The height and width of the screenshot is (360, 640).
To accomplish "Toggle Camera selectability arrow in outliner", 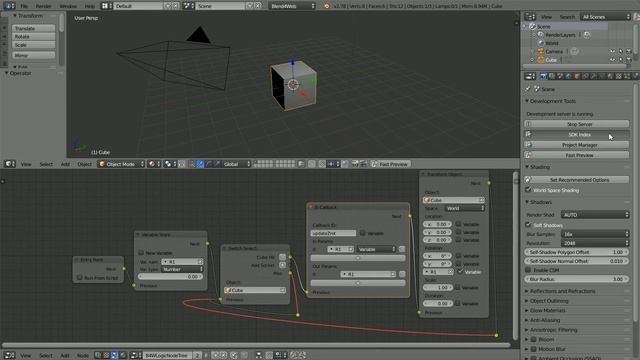I will (x=620, y=51).
